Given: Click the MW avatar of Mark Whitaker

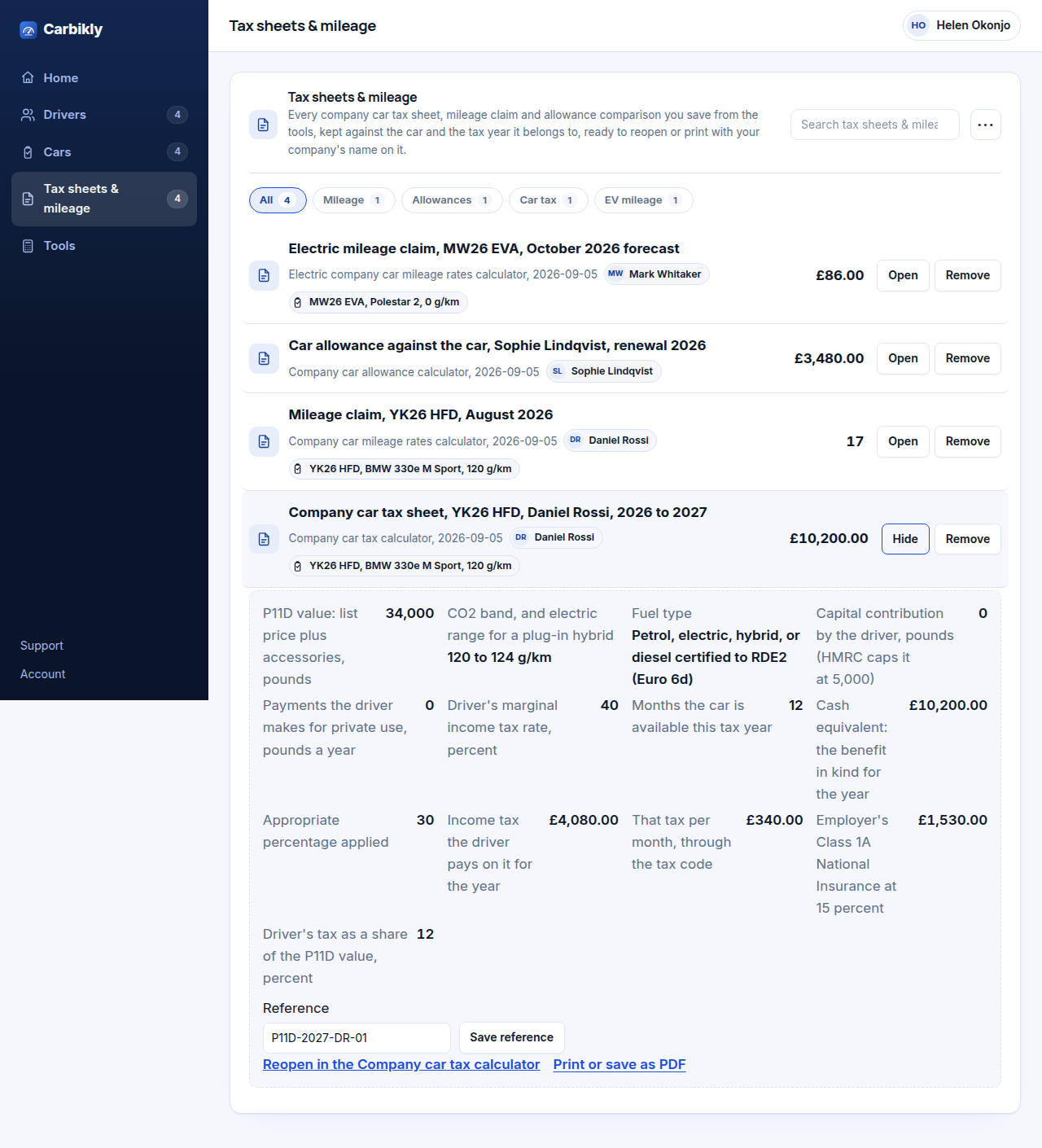Looking at the screenshot, I should click(615, 274).
